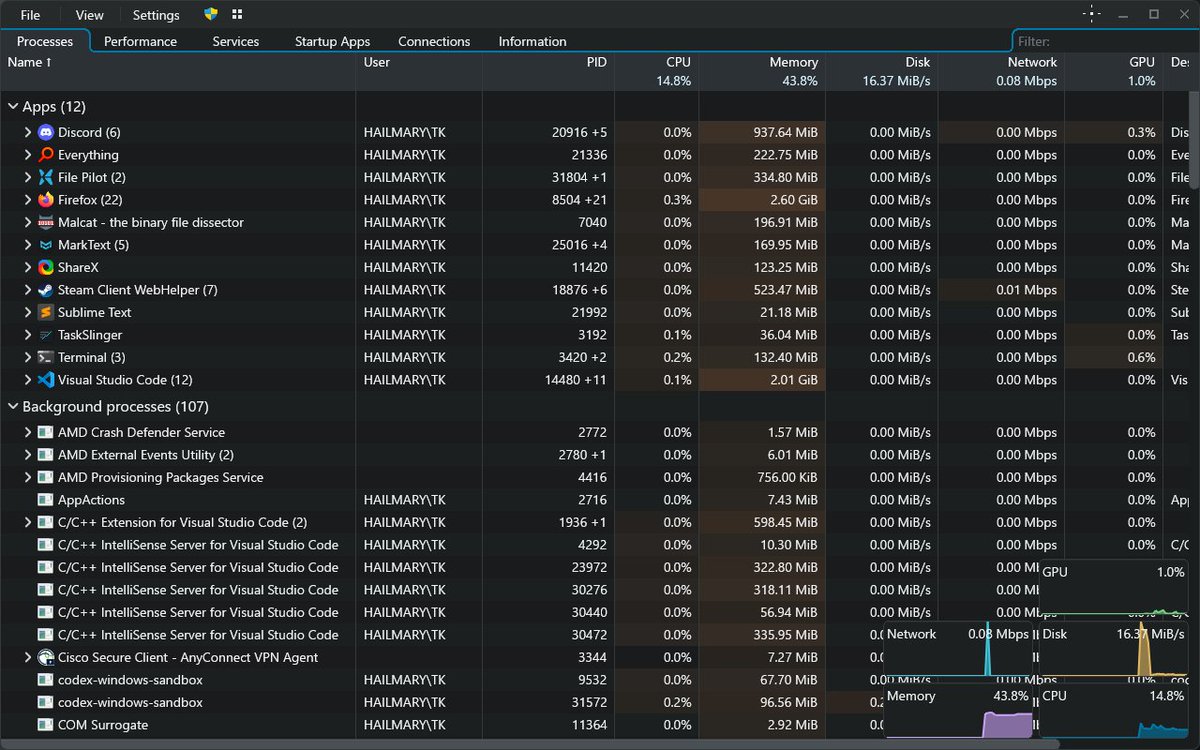Click the ShareX icon
1200x750 pixels.
click(45, 267)
